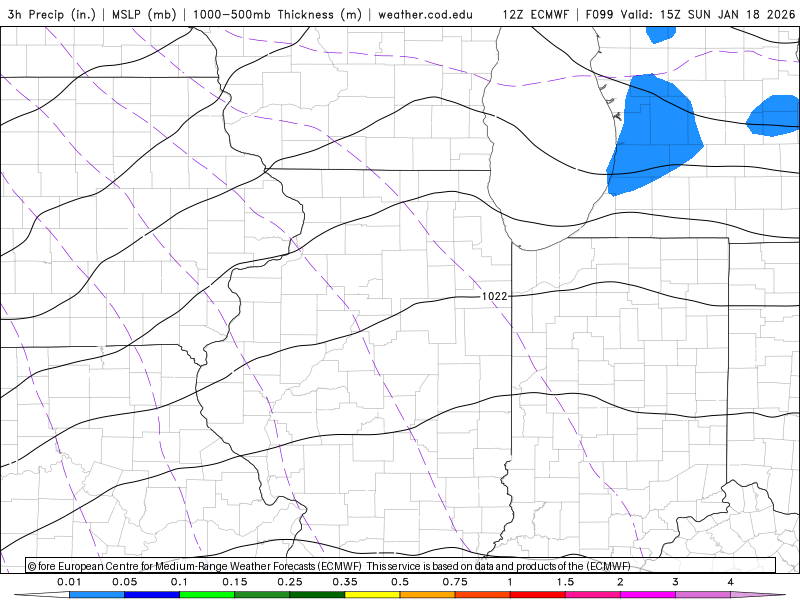The height and width of the screenshot is (600, 800).
Task: Click the 0.5 legend value
Action: click(400, 582)
